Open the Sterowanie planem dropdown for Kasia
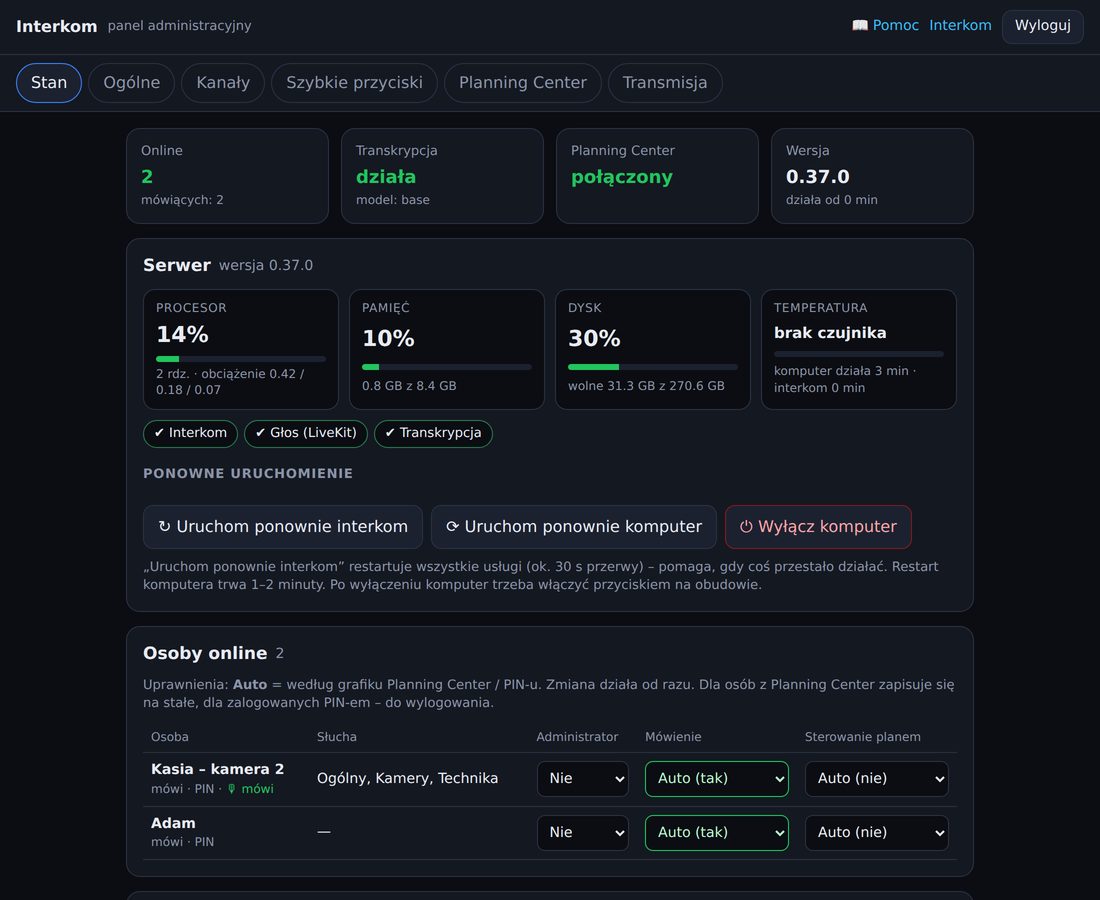This screenshot has width=1100, height=900. click(876, 779)
